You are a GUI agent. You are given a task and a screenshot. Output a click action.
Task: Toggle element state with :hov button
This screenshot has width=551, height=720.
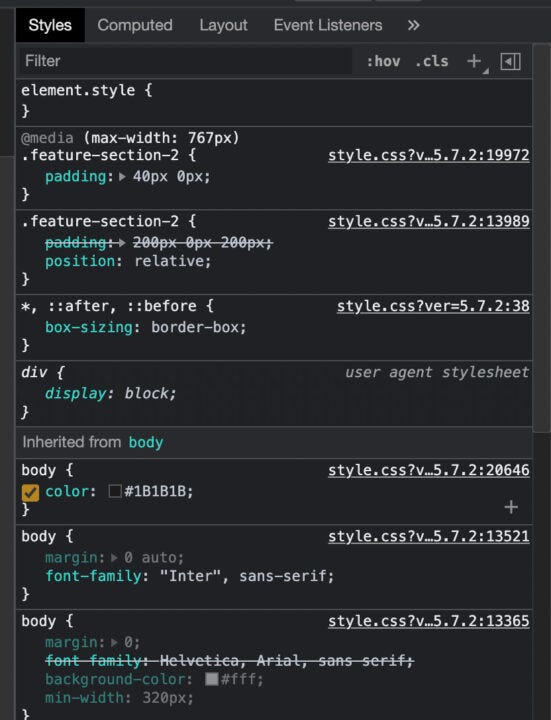(383, 61)
